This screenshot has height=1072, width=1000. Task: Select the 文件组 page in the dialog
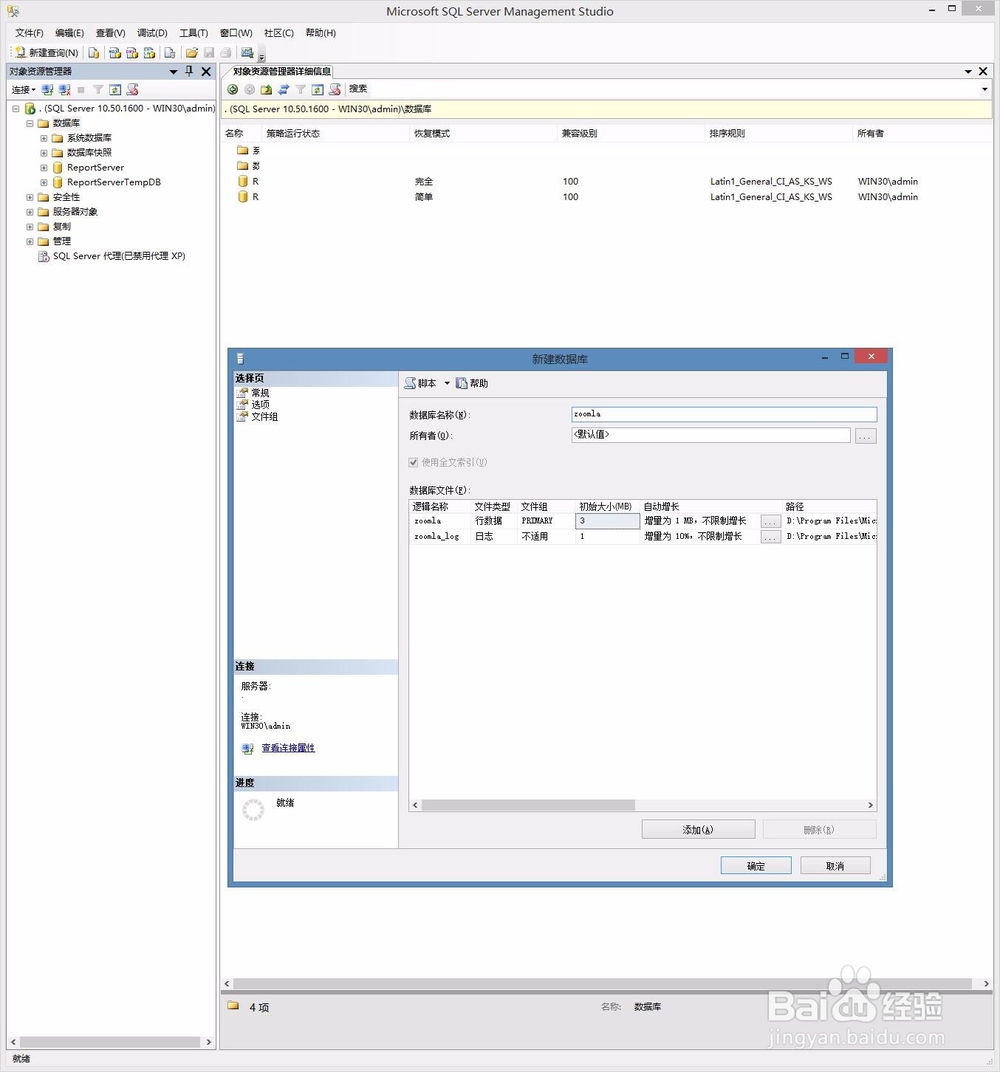pos(265,416)
